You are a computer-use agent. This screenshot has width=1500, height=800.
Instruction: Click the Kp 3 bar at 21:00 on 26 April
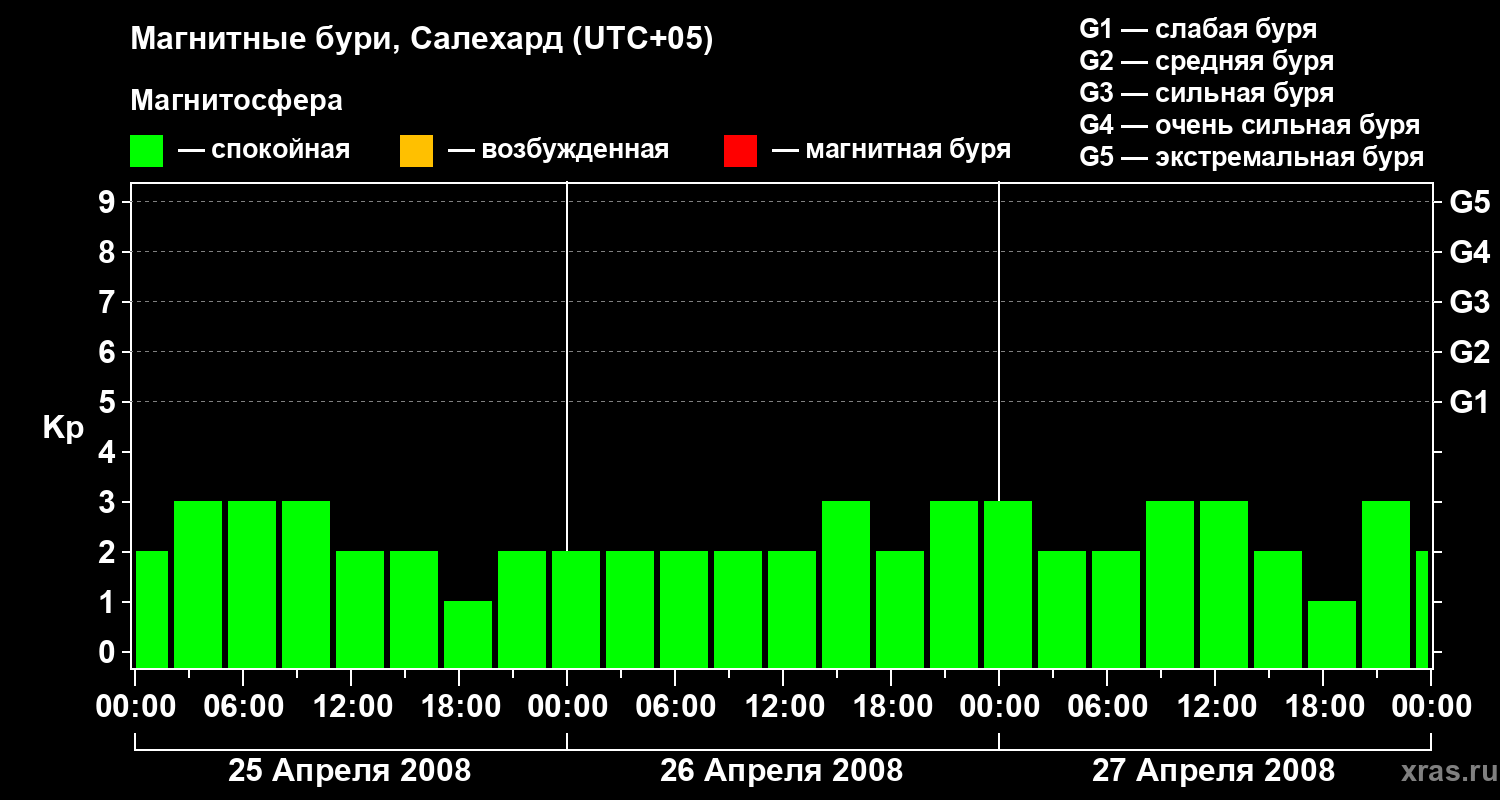click(954, 584)
